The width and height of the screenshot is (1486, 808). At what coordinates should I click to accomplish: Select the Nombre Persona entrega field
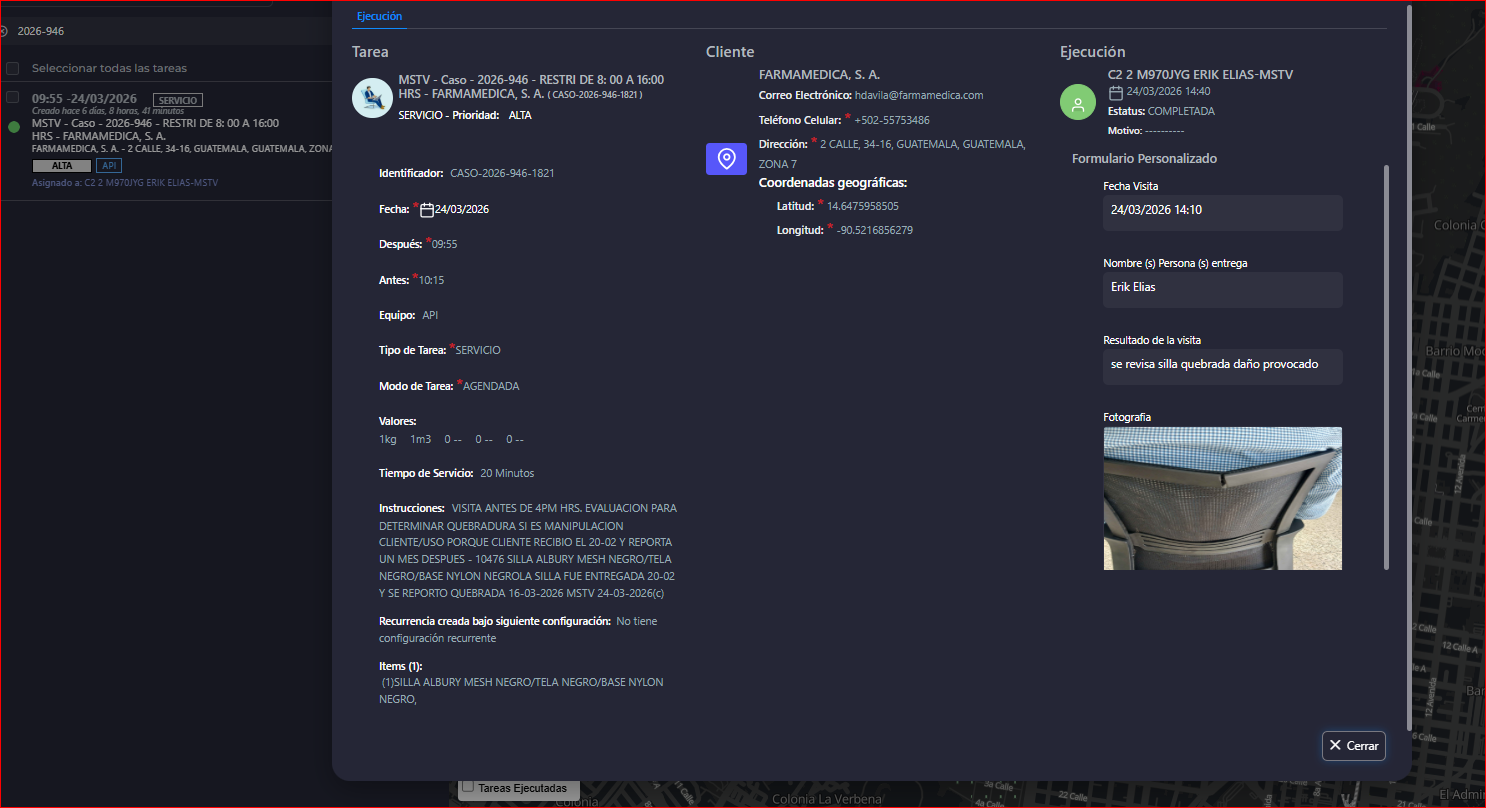pyautogui.click(x=1222, y=289)
